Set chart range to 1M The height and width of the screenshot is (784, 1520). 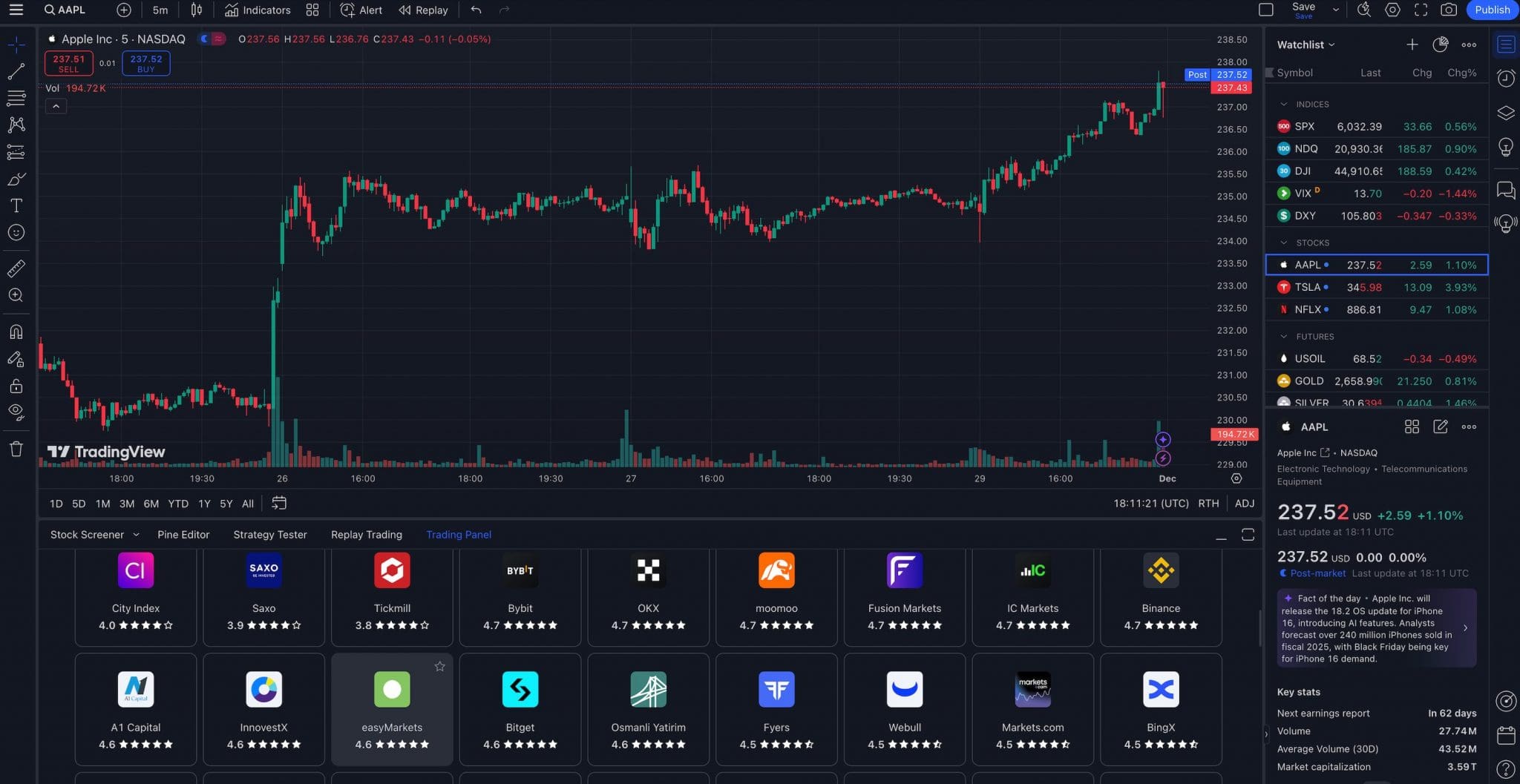point(102,504)
